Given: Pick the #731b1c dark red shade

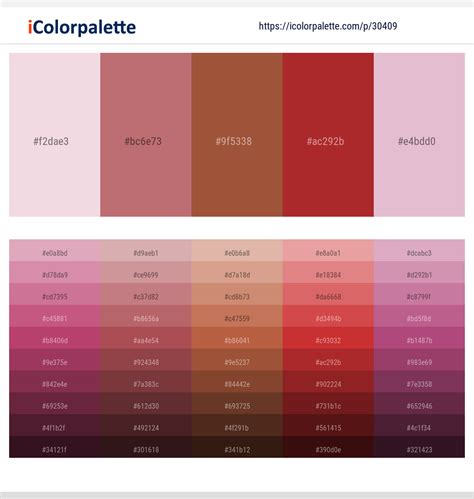Looking at the screenshot, I should 328,403.
